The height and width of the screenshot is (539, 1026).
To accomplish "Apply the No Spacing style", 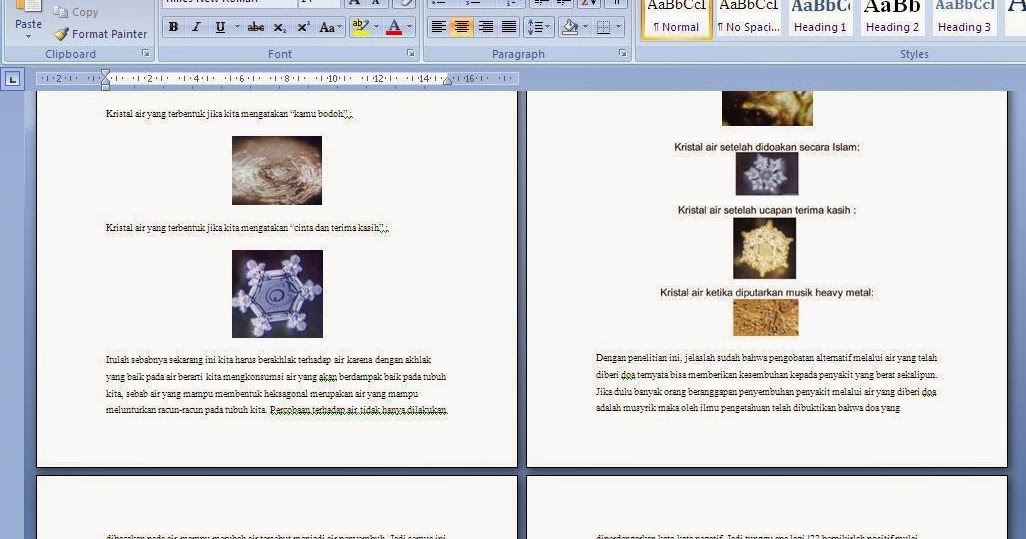I will [749, 18].
